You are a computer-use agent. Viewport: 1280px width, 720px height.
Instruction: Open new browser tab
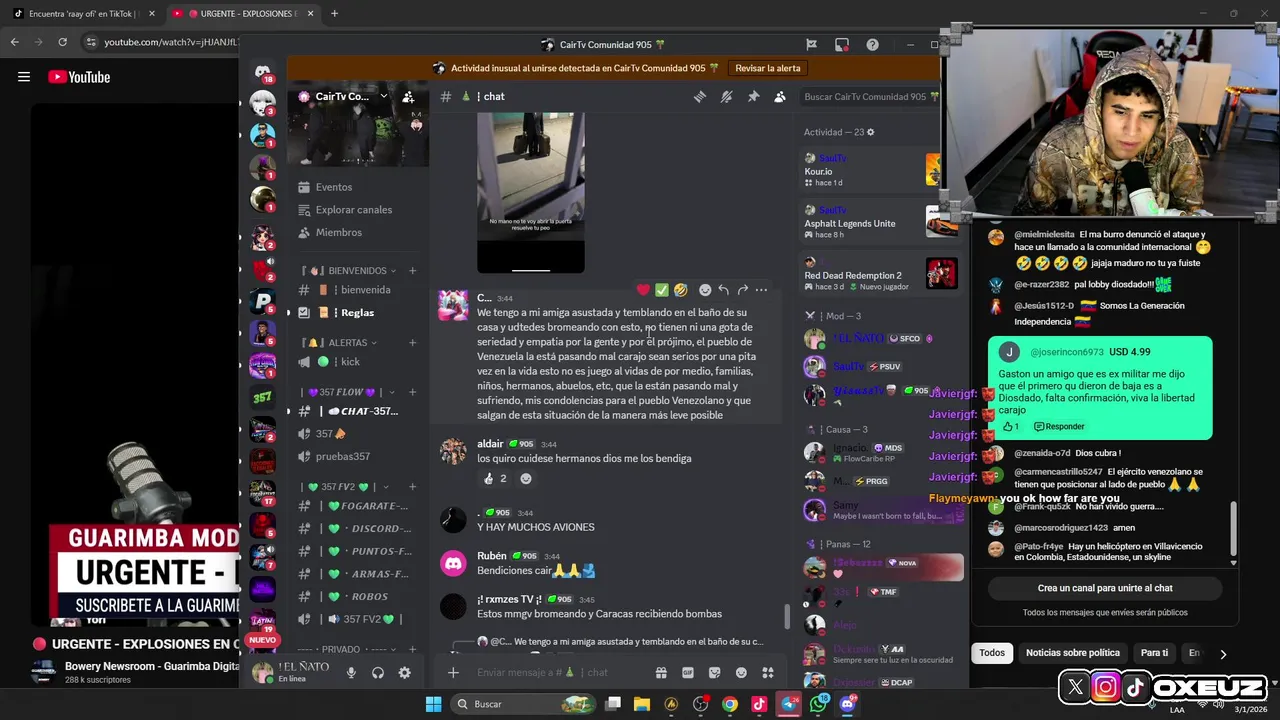pos(334,14)
